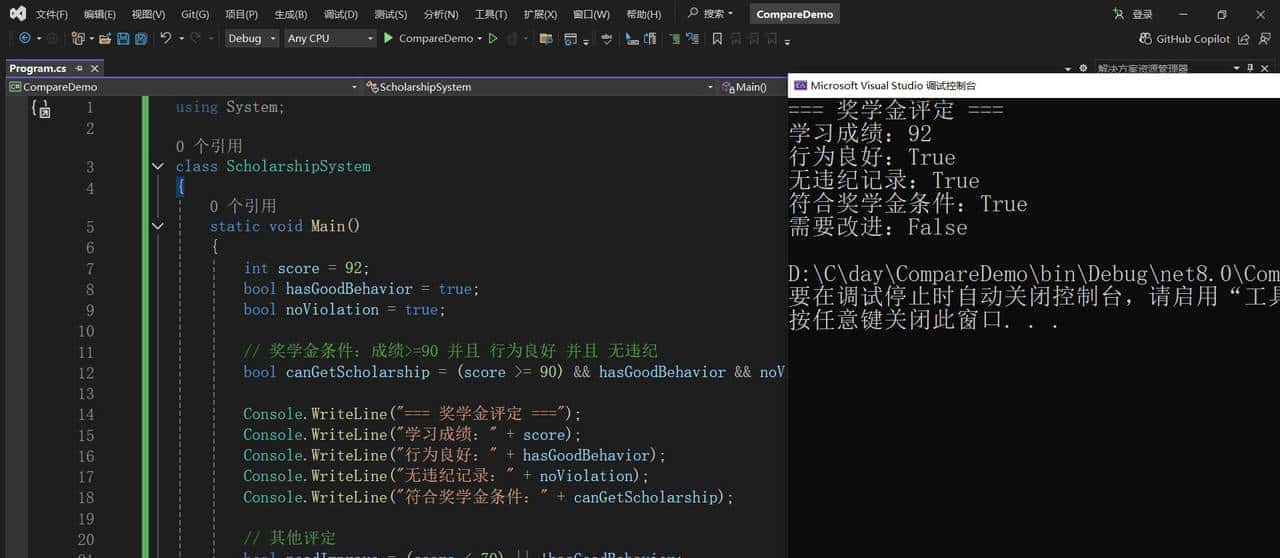Click the settings gear icon above console
The width and height of the screenshot is (1280, 558).
[1083, 68]
